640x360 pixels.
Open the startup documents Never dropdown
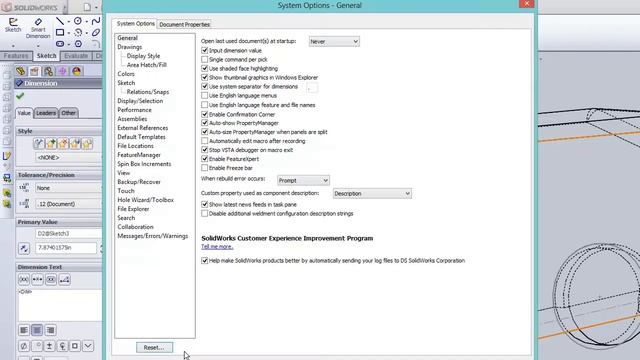tap(334, 42)
